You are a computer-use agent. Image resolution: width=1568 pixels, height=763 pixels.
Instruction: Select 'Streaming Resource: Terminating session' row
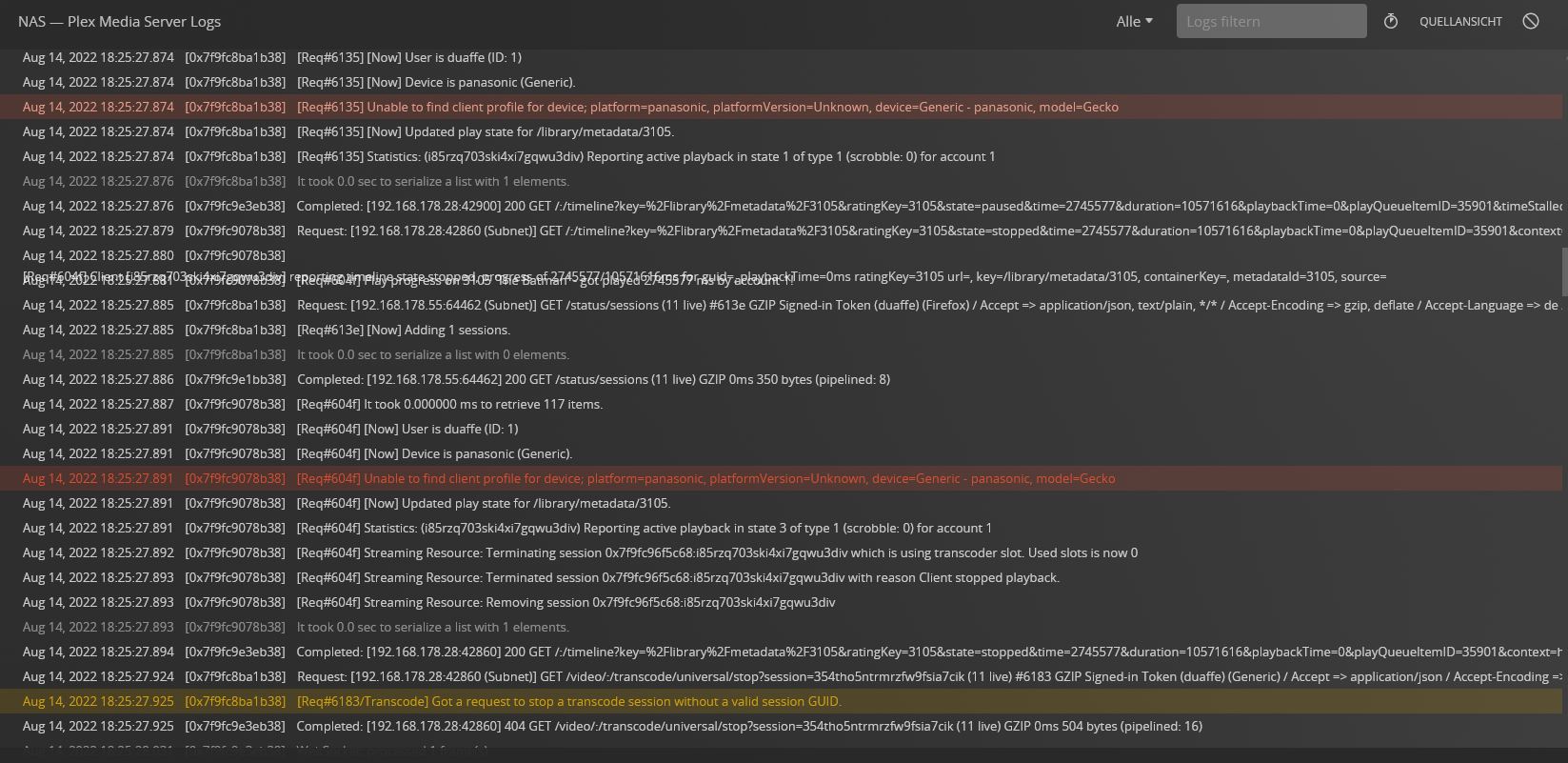point(781,552)
